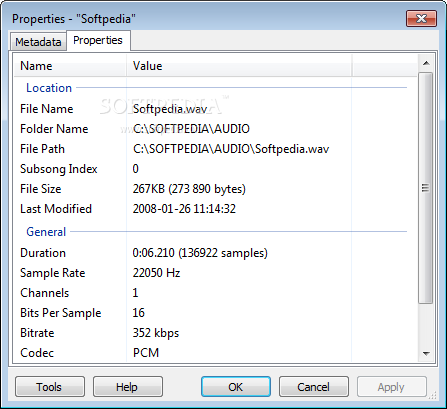Click the C:\SOFTPEDIA\AUDIO folder value
Image resolution: width=447 pixels, height=409 pixels.
click(191, 129)
